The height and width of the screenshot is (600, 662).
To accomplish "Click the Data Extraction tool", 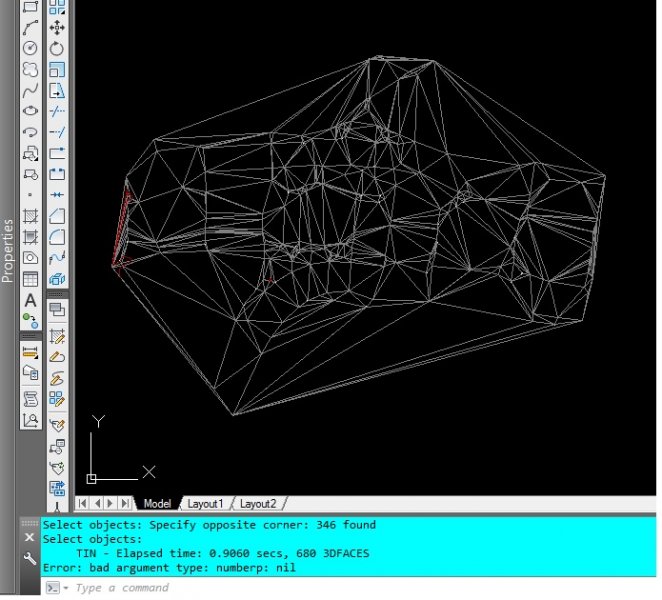I will (x=57, y=488).
